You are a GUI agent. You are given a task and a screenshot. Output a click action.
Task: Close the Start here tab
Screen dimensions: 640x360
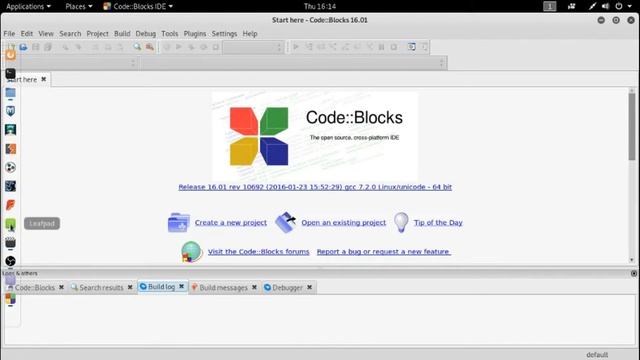[44, 79]
